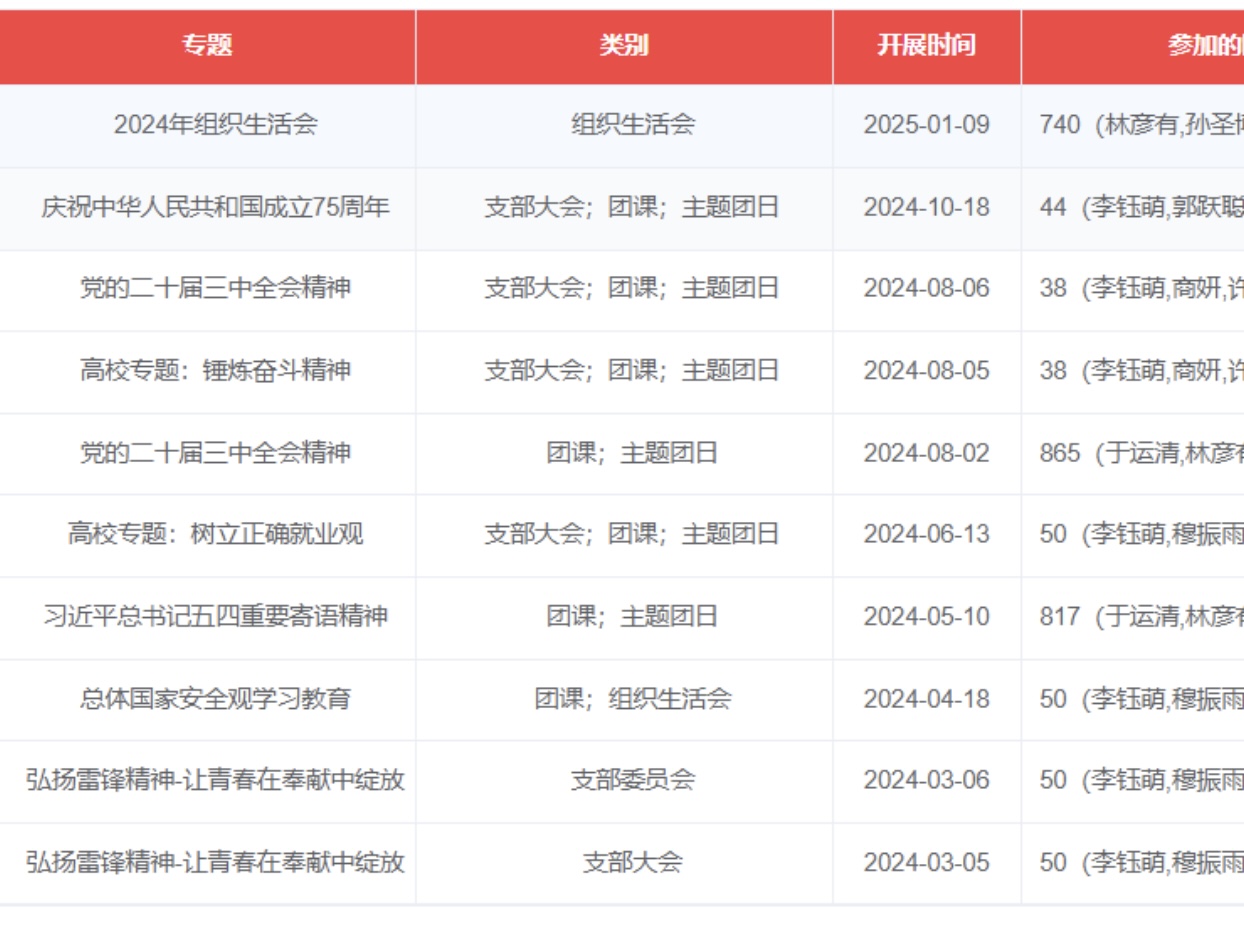
Task: Select the date 2025-01-09
Action: pos(926,125)
